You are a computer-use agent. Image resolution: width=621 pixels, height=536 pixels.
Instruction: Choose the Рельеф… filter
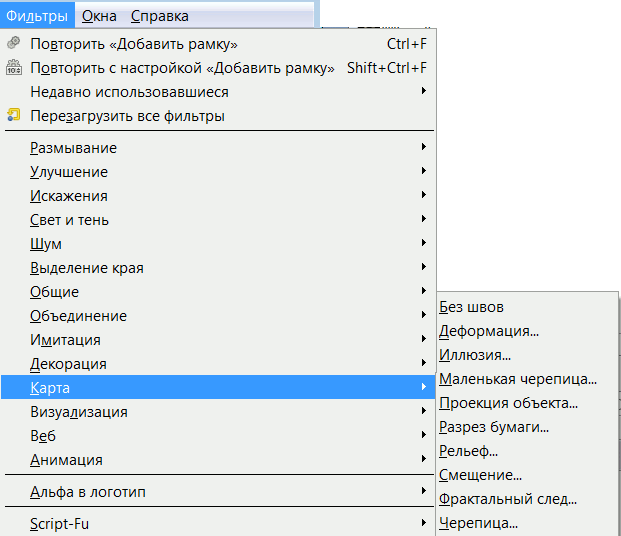click(468, 451)
